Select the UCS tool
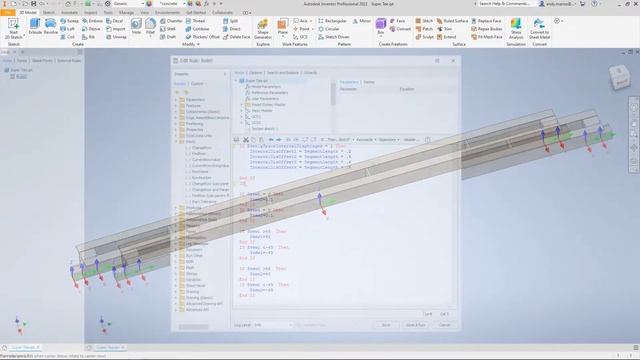The width and height of the screenshot is (640, 360). [300, 37]
